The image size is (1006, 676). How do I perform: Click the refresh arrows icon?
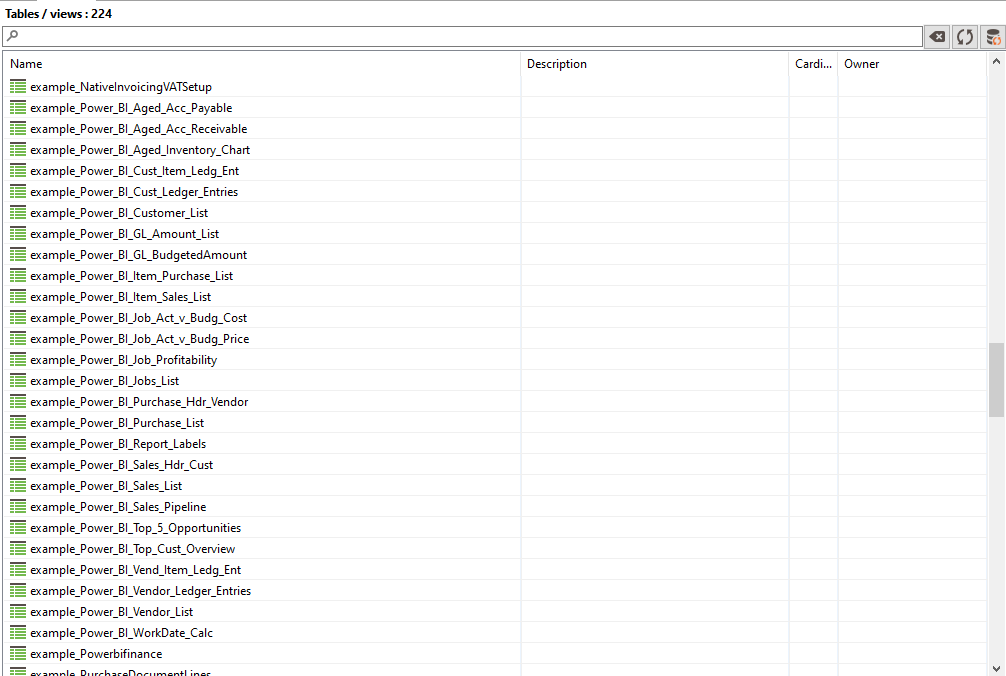[965, 37]
